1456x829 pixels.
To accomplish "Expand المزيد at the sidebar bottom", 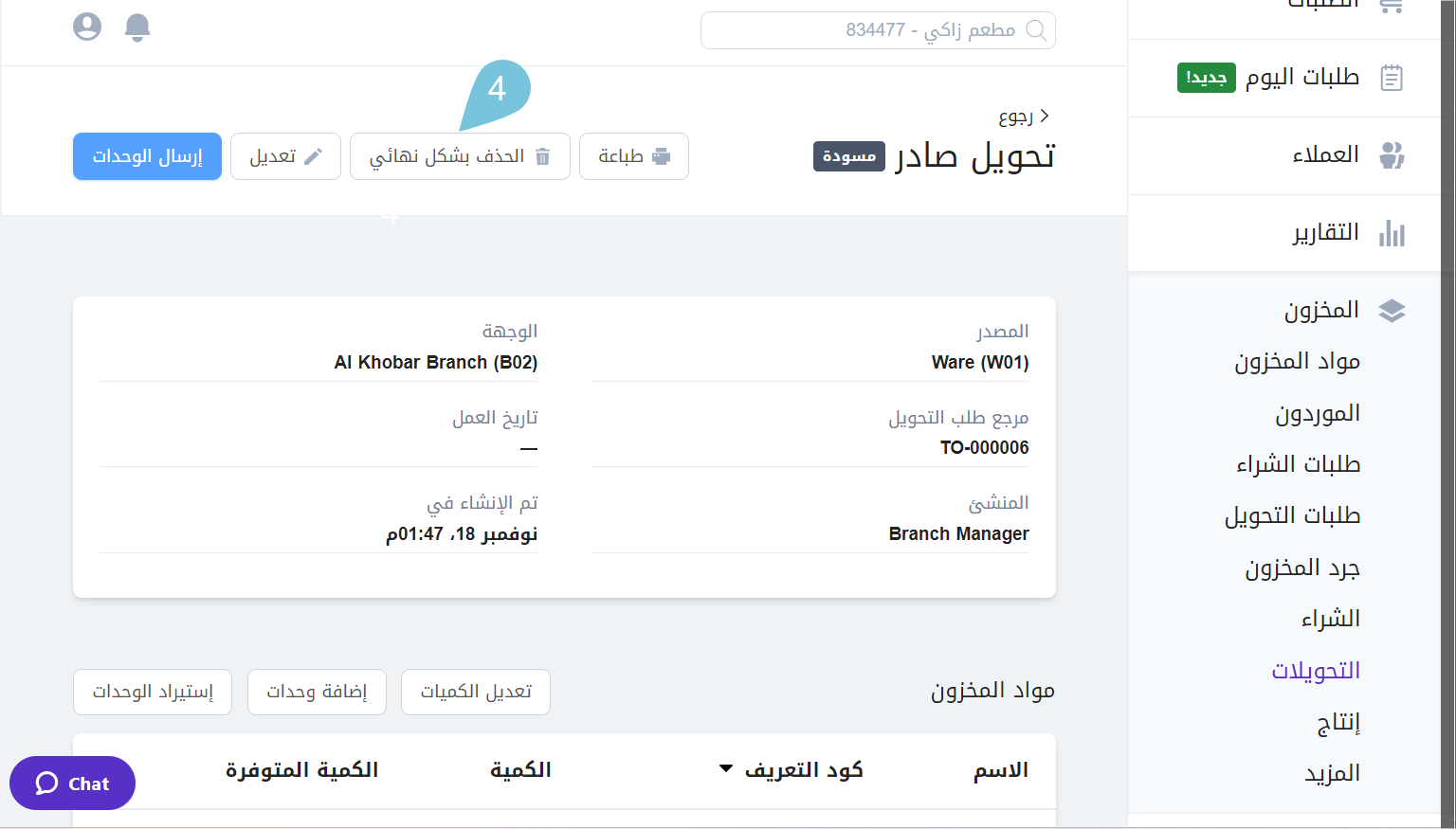I will [x=1333, y=773].
